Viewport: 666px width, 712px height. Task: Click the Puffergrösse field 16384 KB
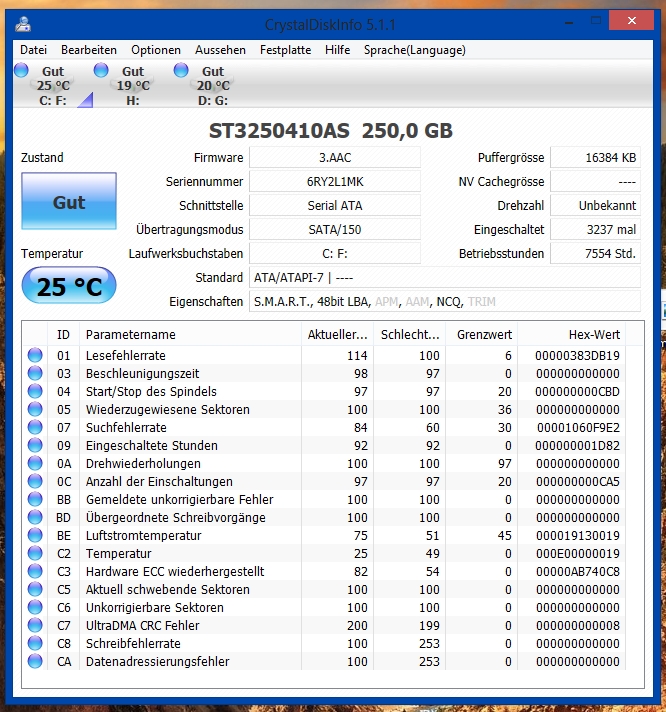point(596,158)
